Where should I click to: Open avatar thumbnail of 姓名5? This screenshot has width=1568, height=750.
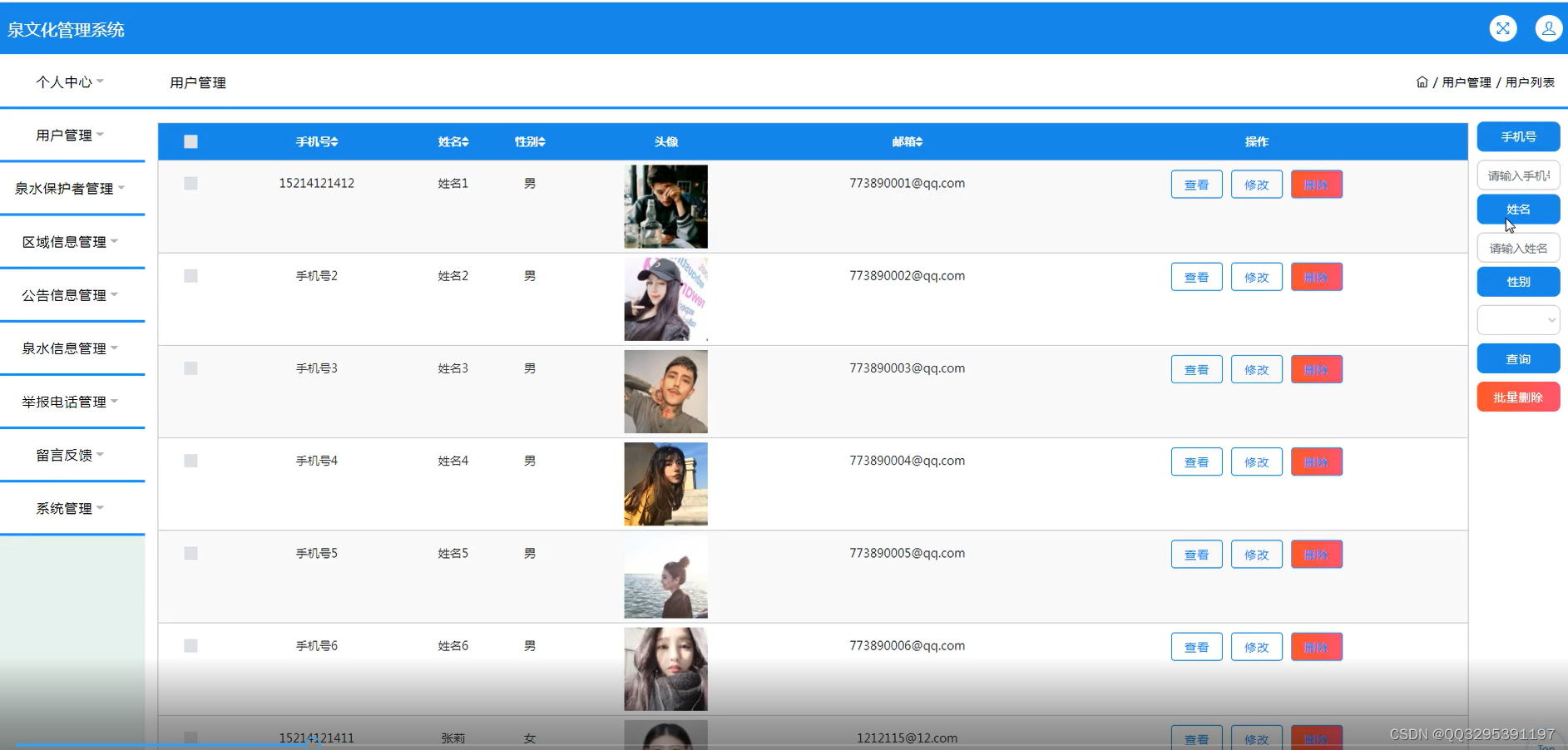tap(665, 576)
